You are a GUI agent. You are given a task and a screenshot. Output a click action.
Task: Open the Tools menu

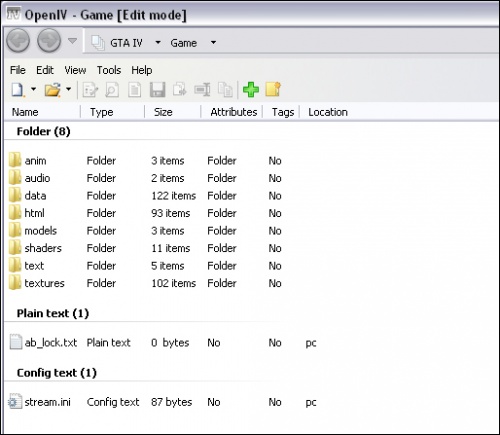[x=109, y=70]
